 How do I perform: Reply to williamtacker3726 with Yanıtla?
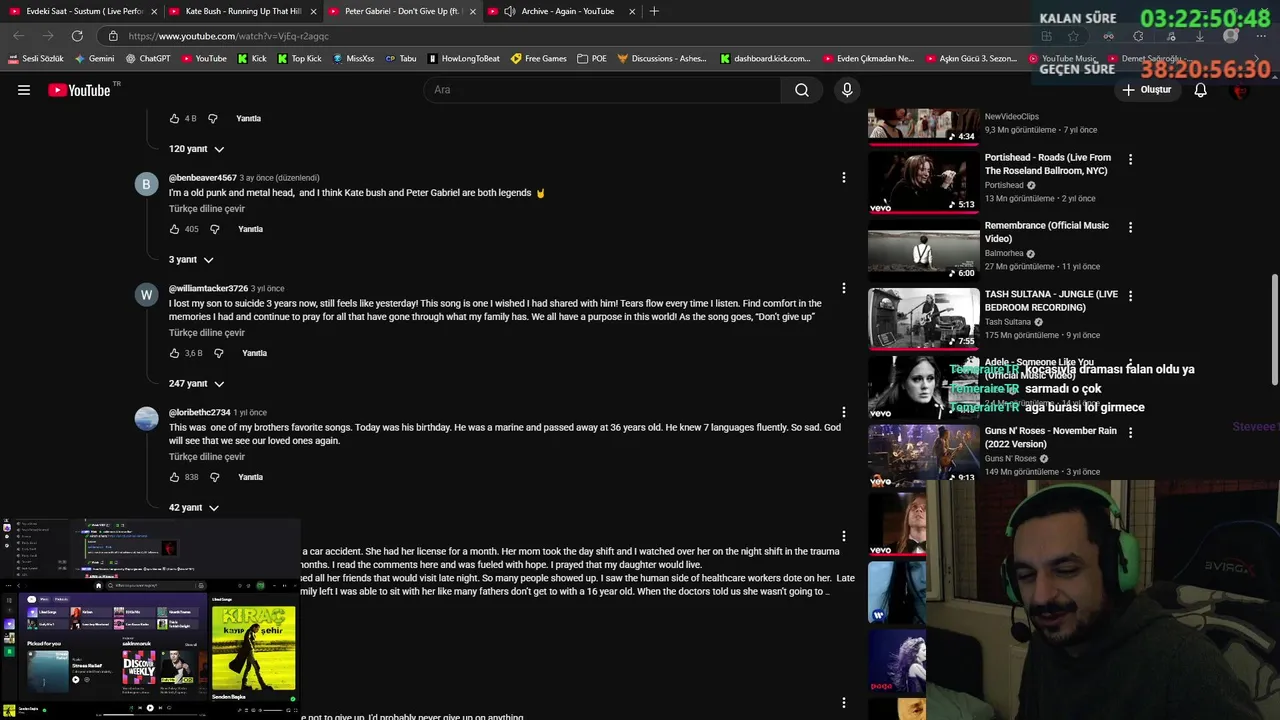click(254, 353)
